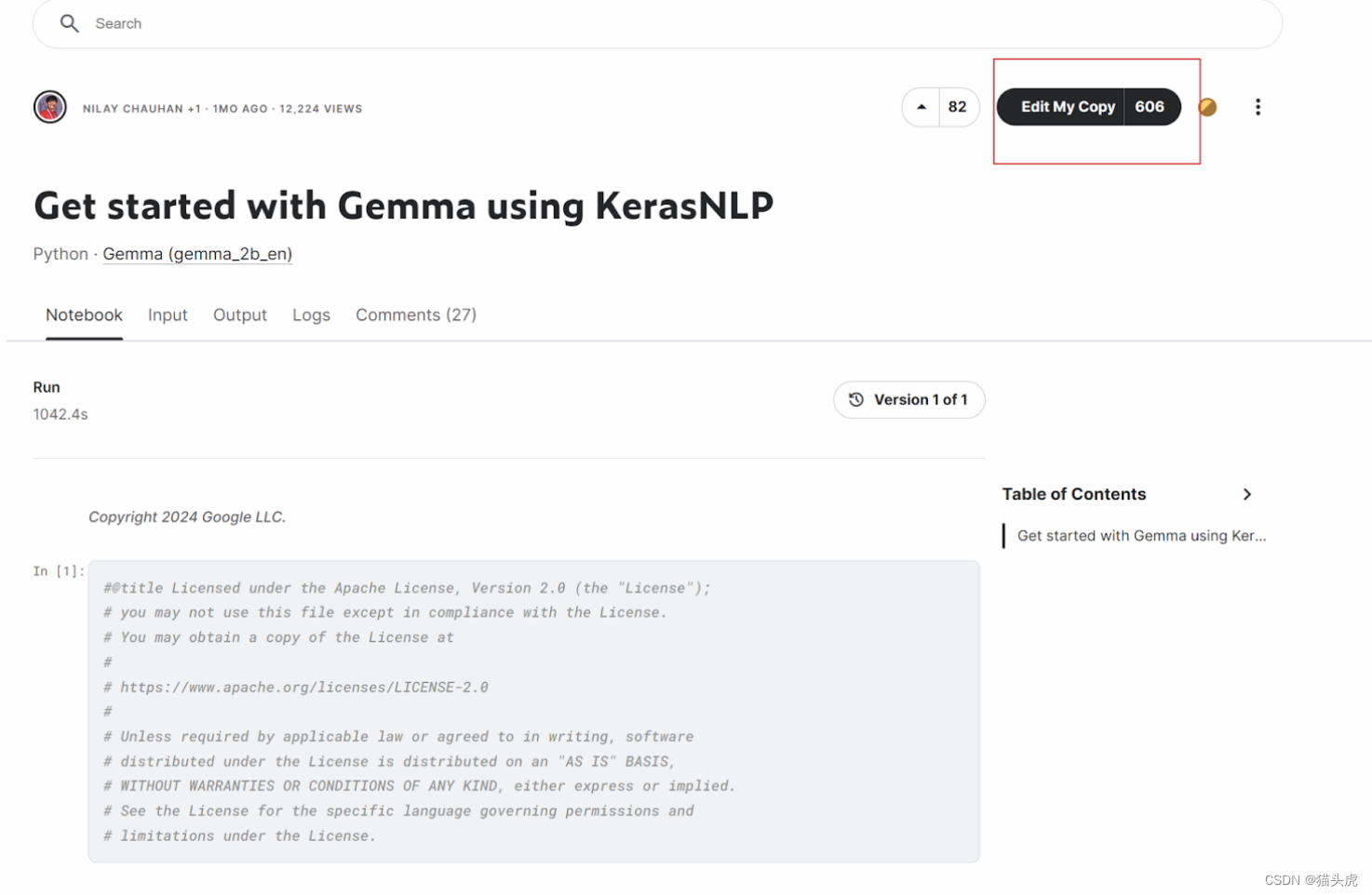Open the NILAY CHAUHAN author link
Viewport: 1372px width, 895px height.
[x=133, y=109]
